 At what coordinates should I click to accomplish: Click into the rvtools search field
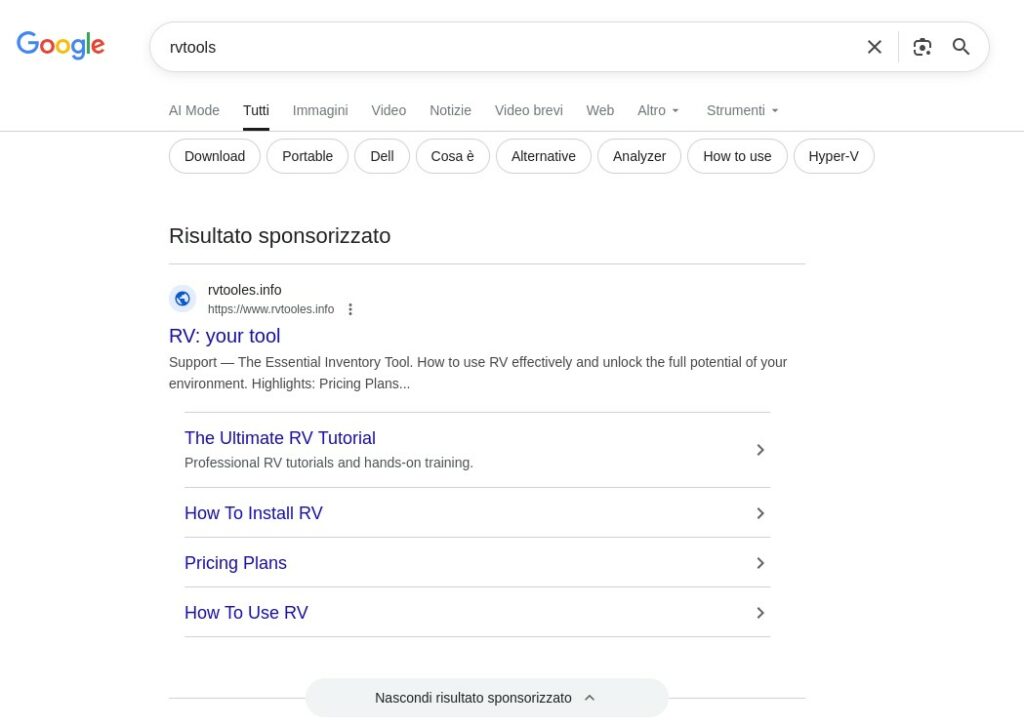point(500,47)
